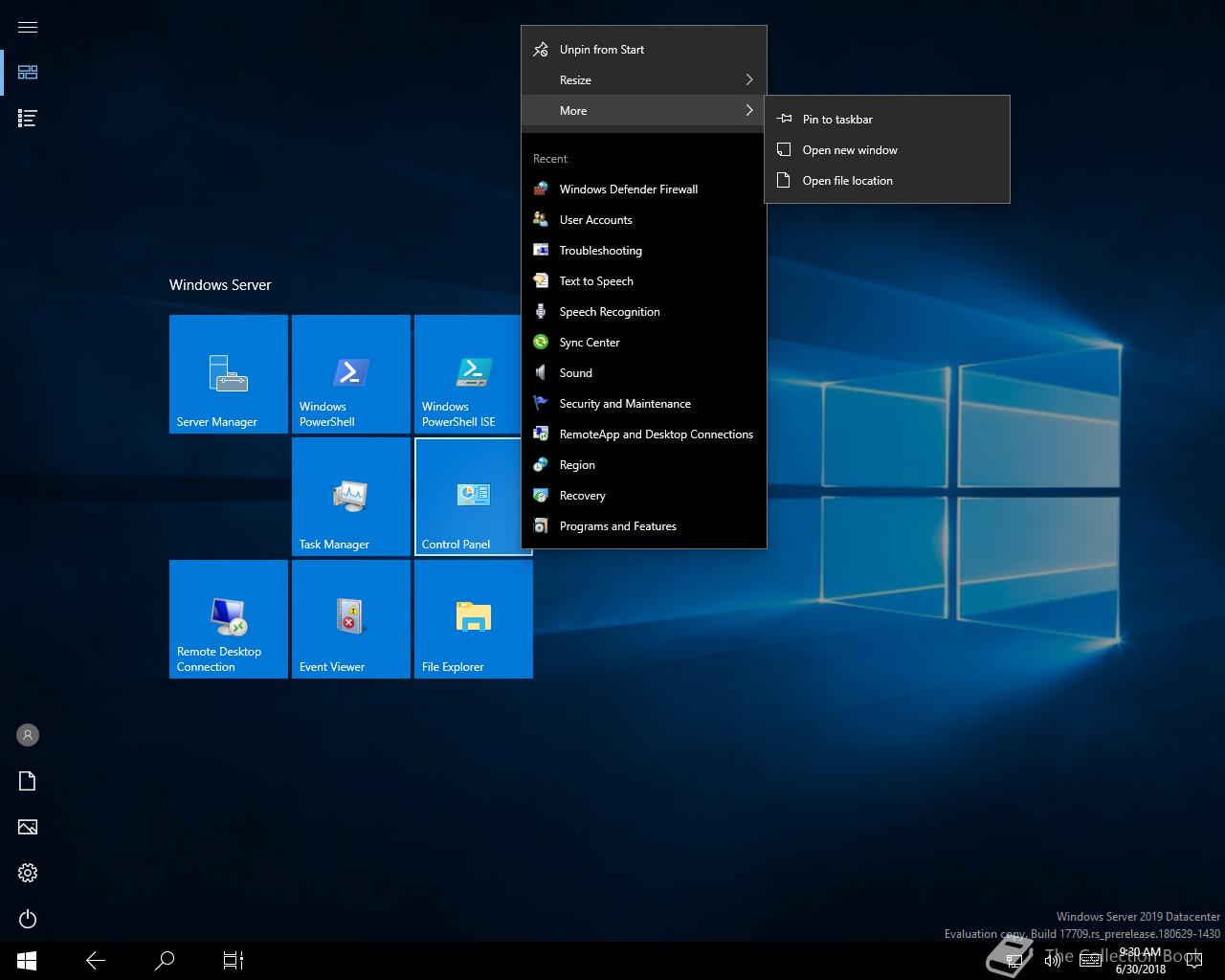Open recent Sound item
This screenshot has height=980, width=1225.
coord(644,373)
